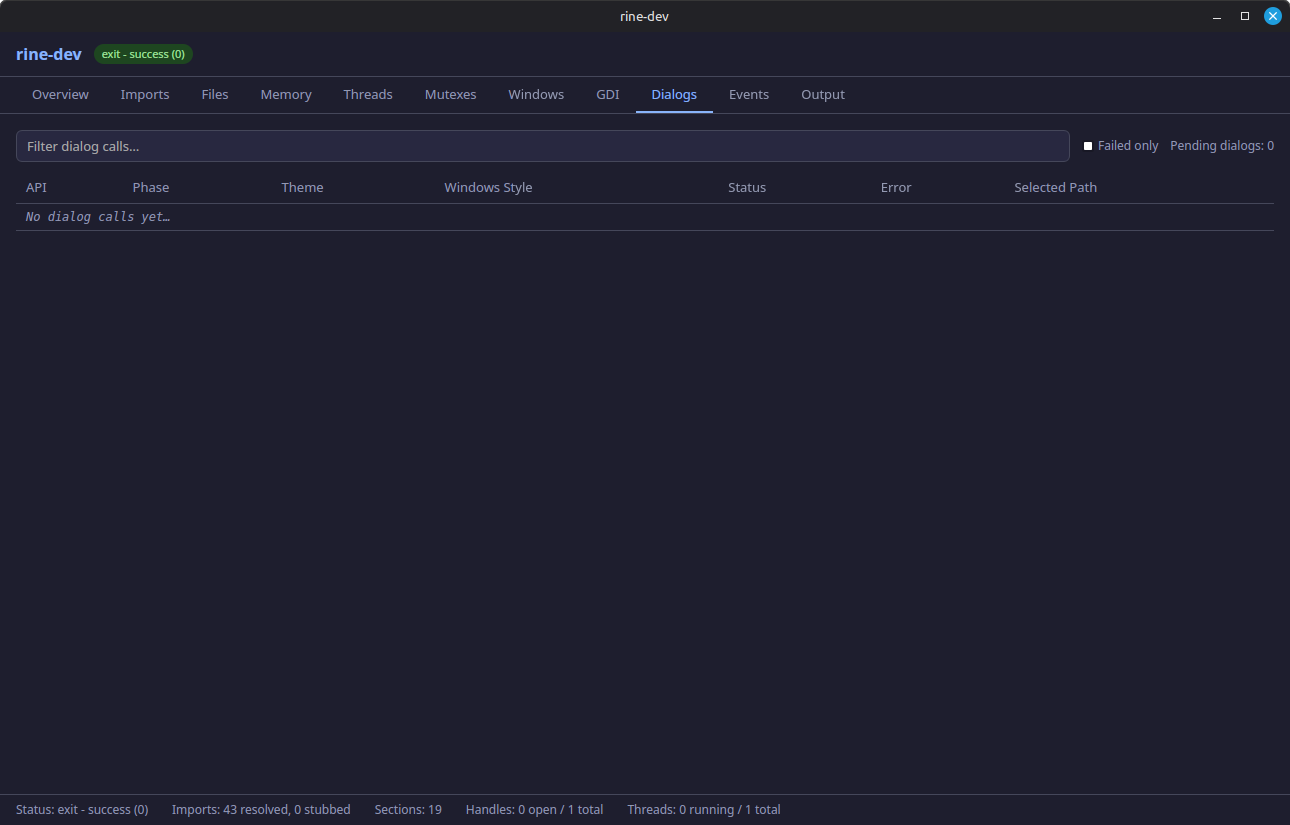This screenshot has height=825, width=1290.
Task: Click the Handles: 0 open statusbar item
Action: 534,809
